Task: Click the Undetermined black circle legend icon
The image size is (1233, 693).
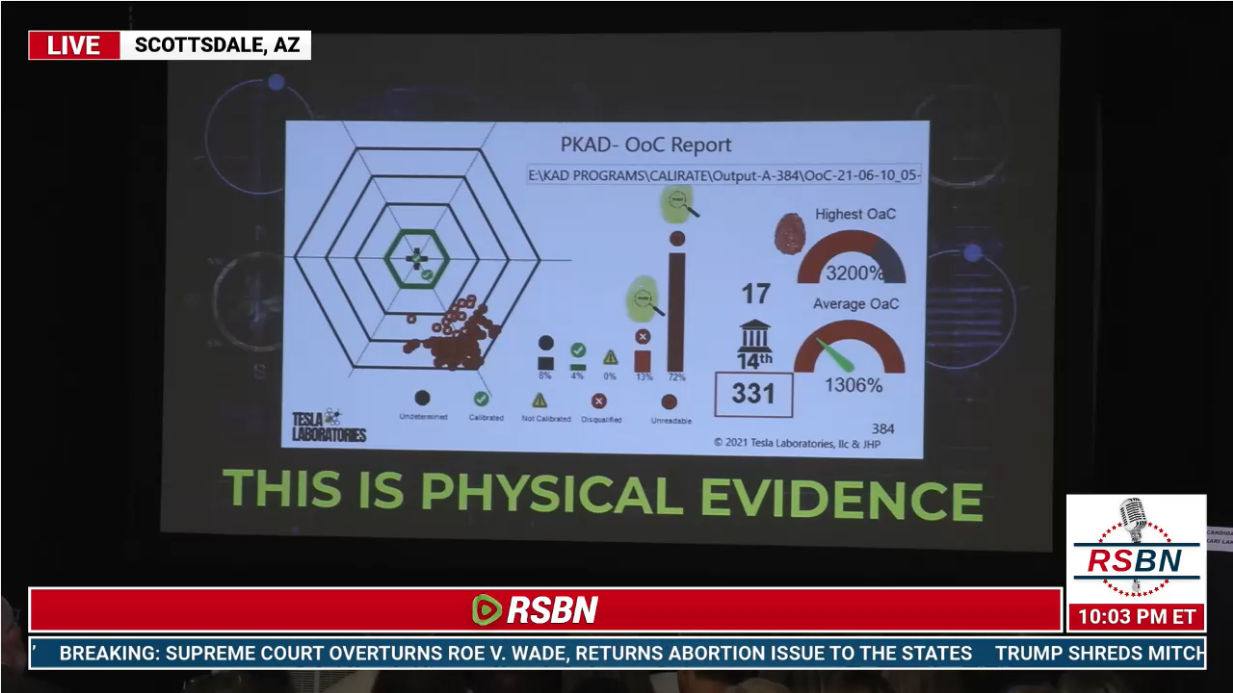Action: (x=422, y=398)
